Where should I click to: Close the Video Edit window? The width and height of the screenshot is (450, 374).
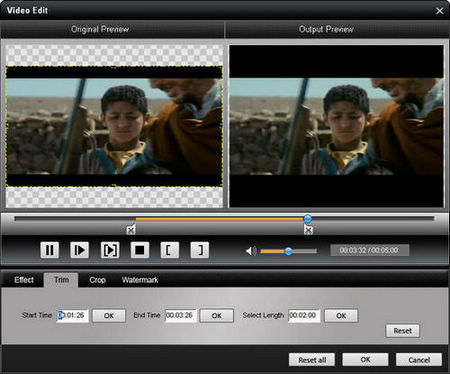[440, 11]
